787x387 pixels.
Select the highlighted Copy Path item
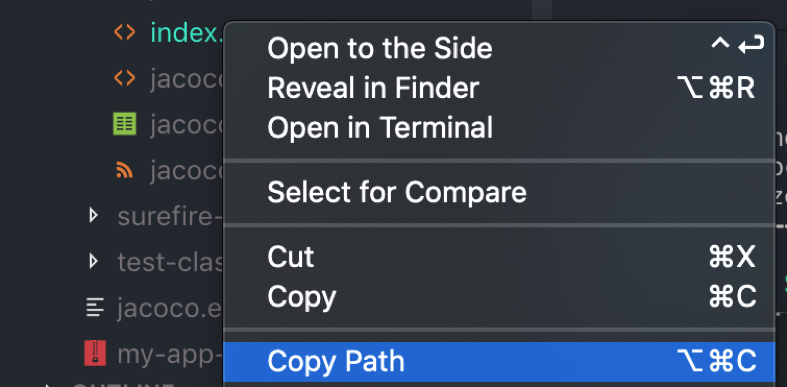point(499,362)
